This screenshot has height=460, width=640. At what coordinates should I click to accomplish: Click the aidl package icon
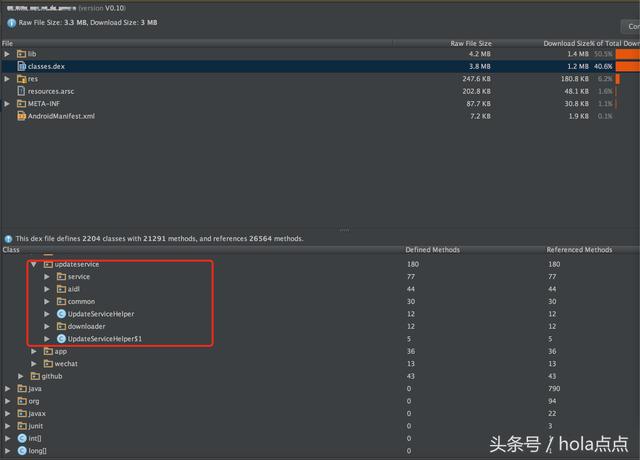coord(61,289)
